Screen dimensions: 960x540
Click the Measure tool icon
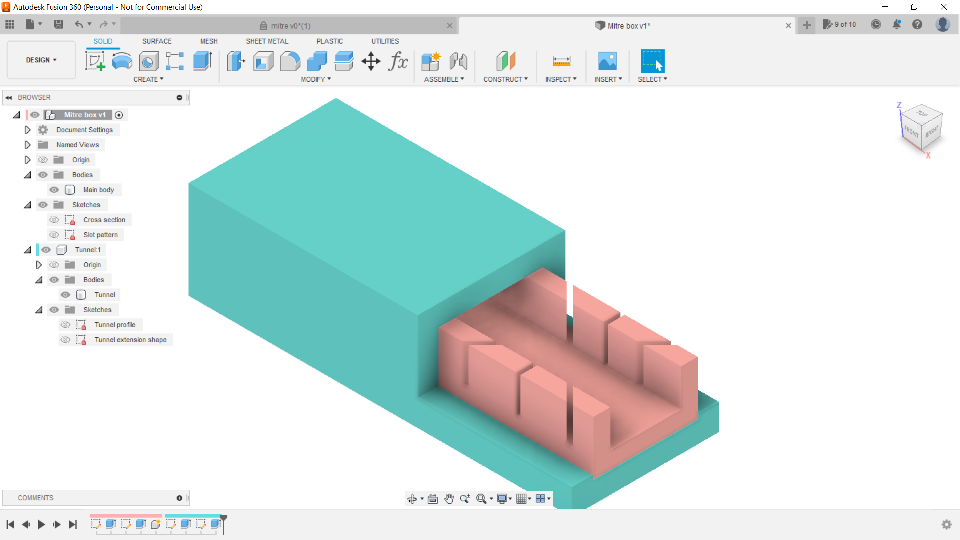point(561,62)
